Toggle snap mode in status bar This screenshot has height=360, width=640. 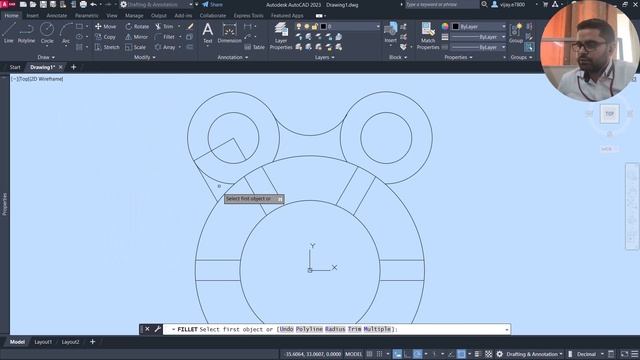tap(380, 354)
